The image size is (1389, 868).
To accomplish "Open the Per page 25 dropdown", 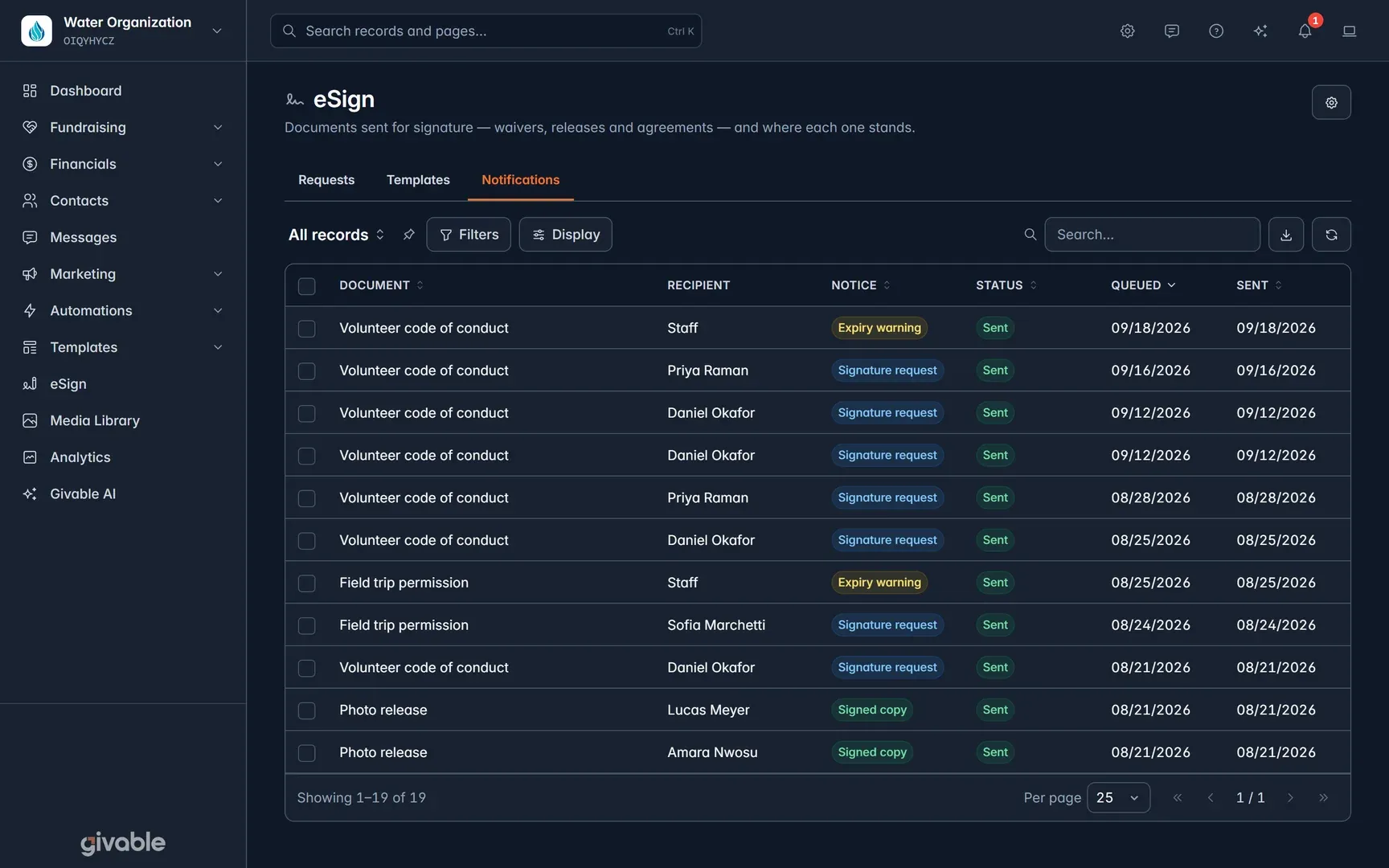I will coord(1118,797).
